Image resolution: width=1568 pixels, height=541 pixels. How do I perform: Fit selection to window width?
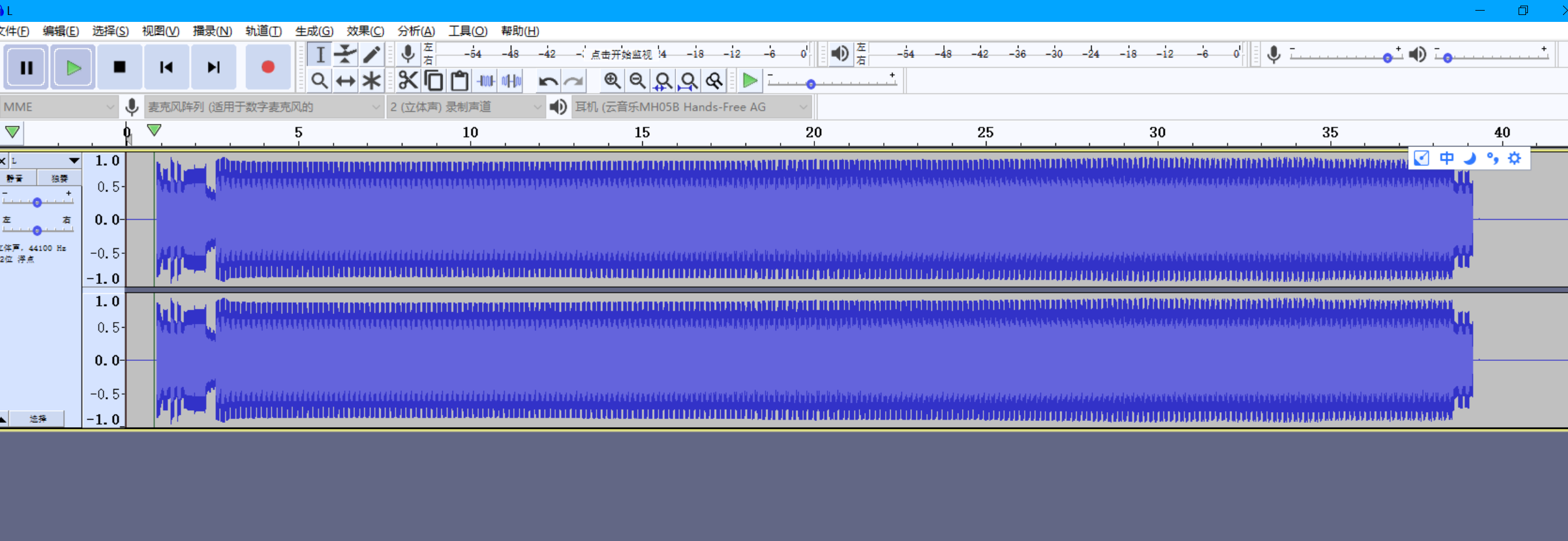pyautogui.click(x=664, y=81)
